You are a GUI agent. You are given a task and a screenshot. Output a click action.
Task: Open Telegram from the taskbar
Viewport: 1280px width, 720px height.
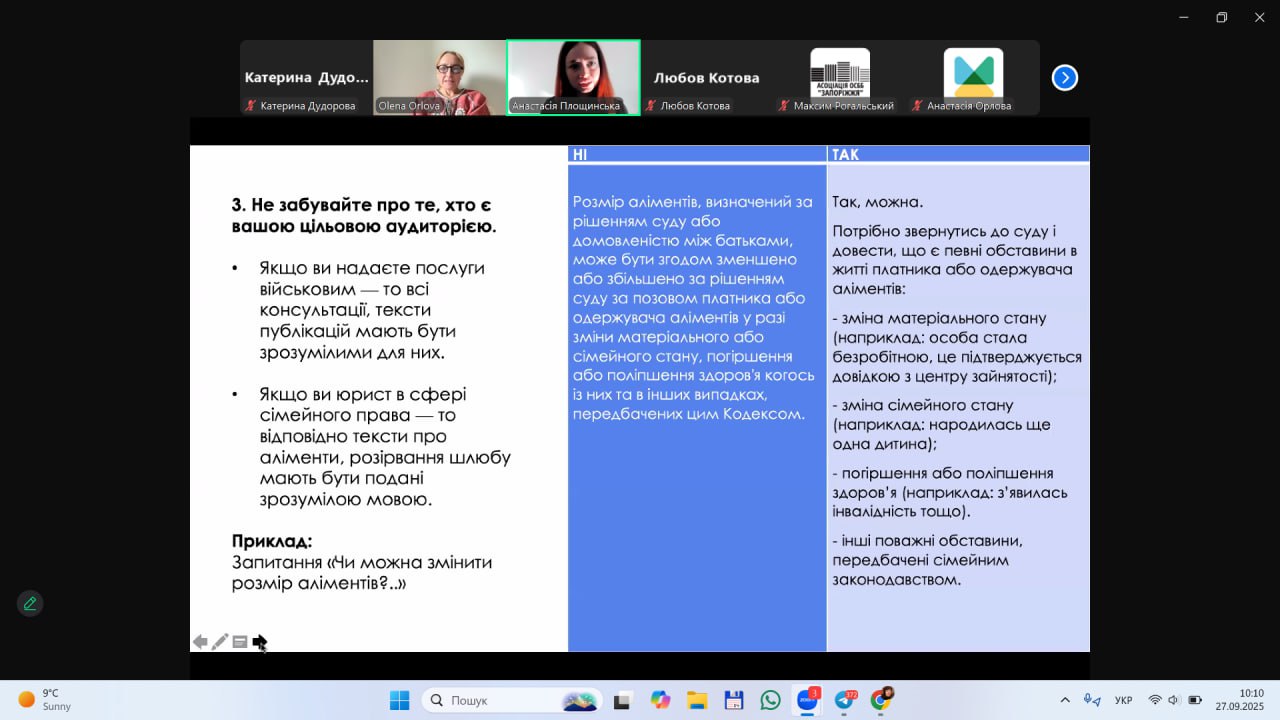coord(845,700)
